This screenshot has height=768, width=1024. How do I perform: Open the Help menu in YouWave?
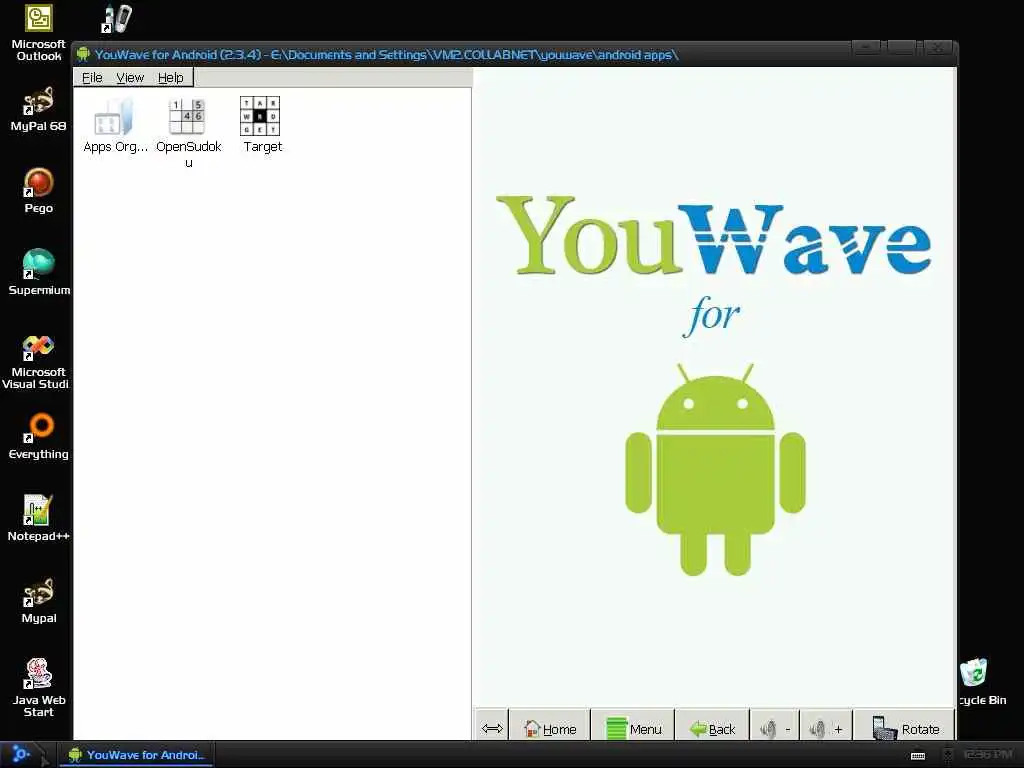(x=170, y=78)
